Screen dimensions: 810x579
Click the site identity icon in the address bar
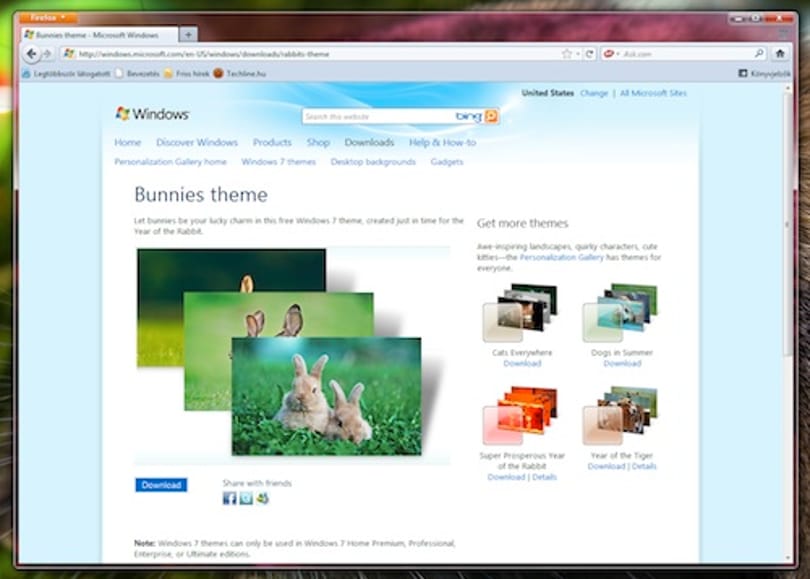[x=69, y=54]
